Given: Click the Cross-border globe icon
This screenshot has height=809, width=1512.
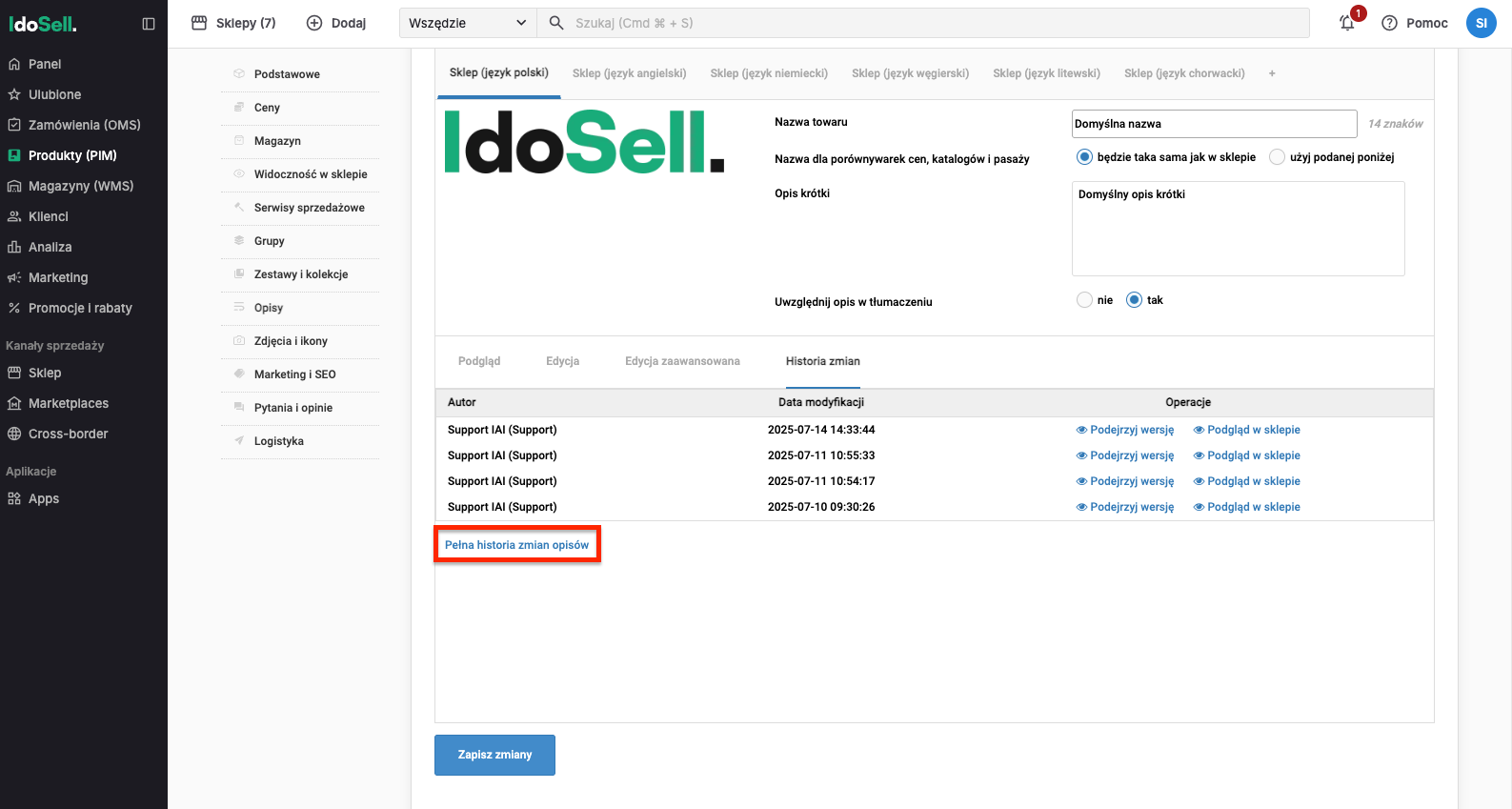Looking at the screenshot, I should 14,434.
